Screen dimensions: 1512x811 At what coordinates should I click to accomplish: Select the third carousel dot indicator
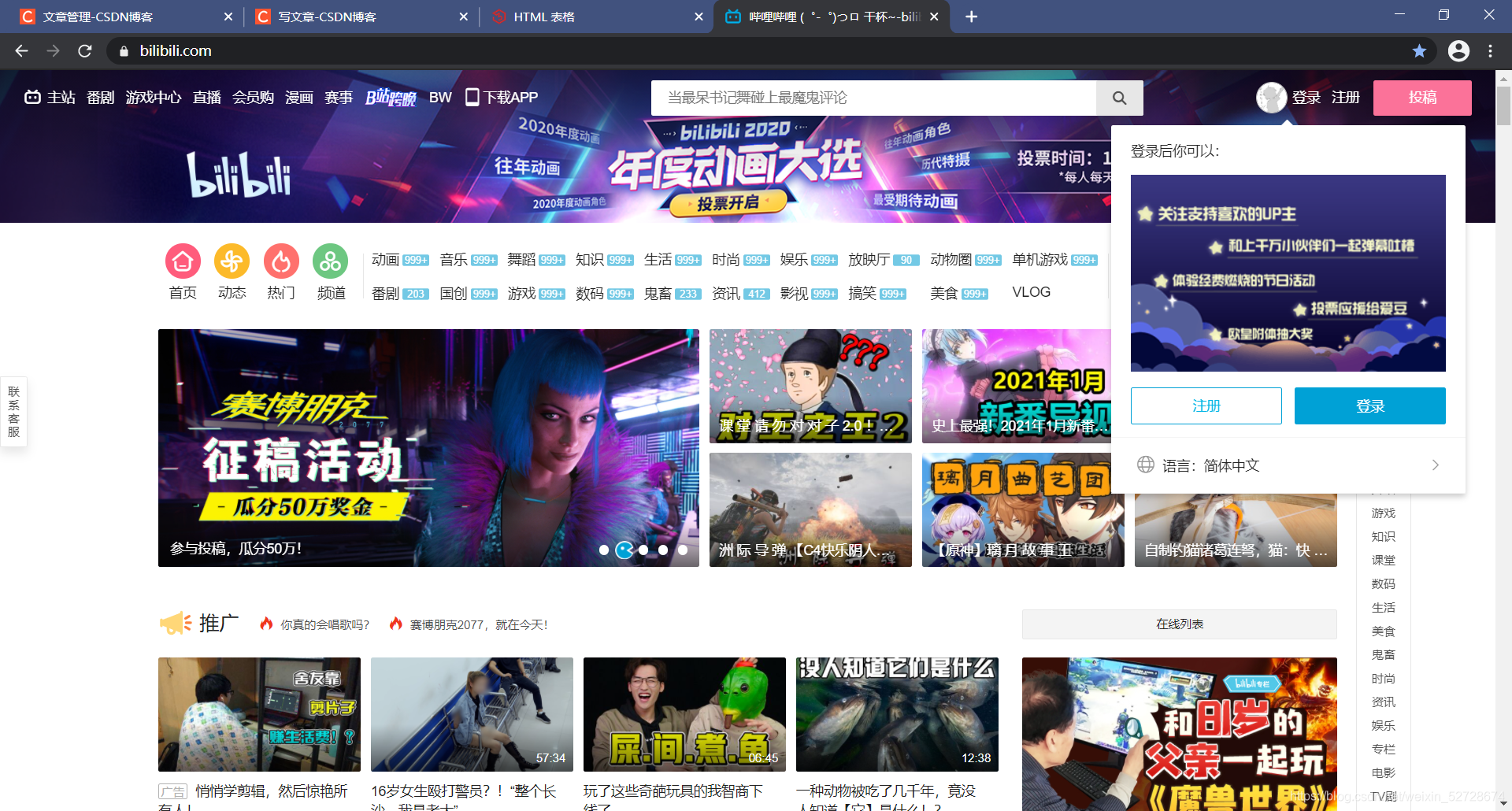pyautogui.click(x=643, y=550)
